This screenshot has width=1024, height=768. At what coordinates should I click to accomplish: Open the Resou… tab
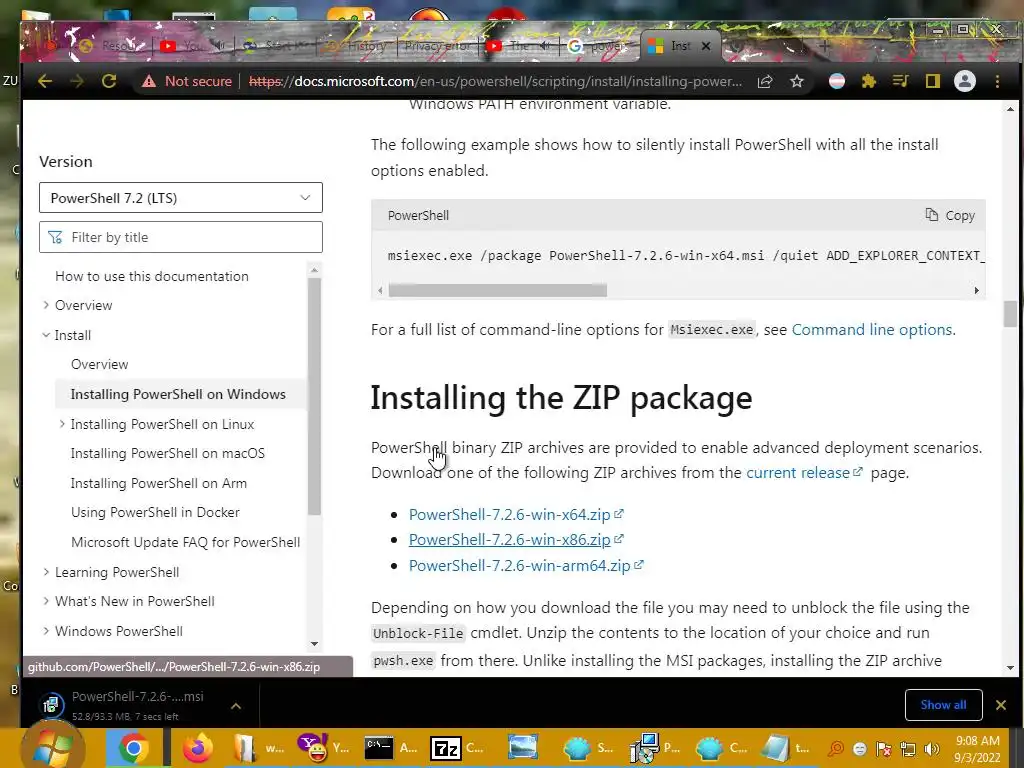112,46
